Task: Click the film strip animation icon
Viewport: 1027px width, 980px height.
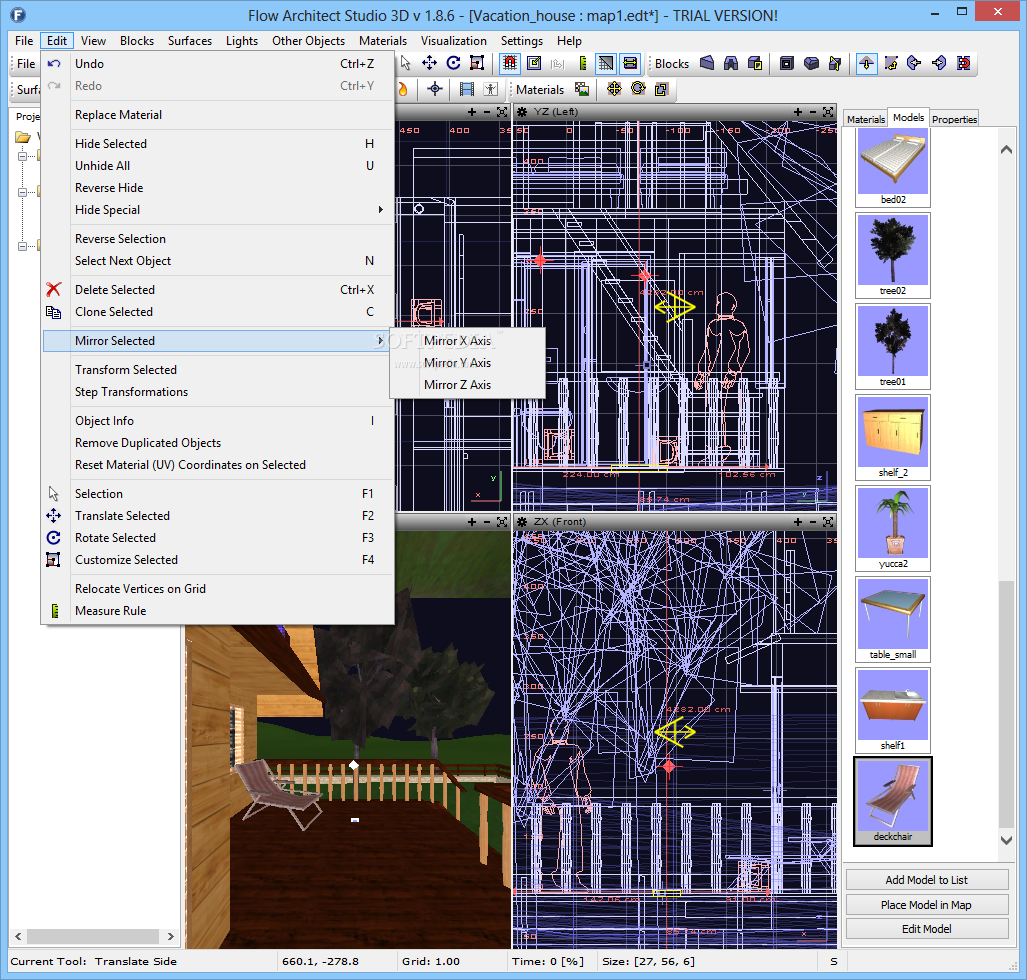Action: click(467, 89)
